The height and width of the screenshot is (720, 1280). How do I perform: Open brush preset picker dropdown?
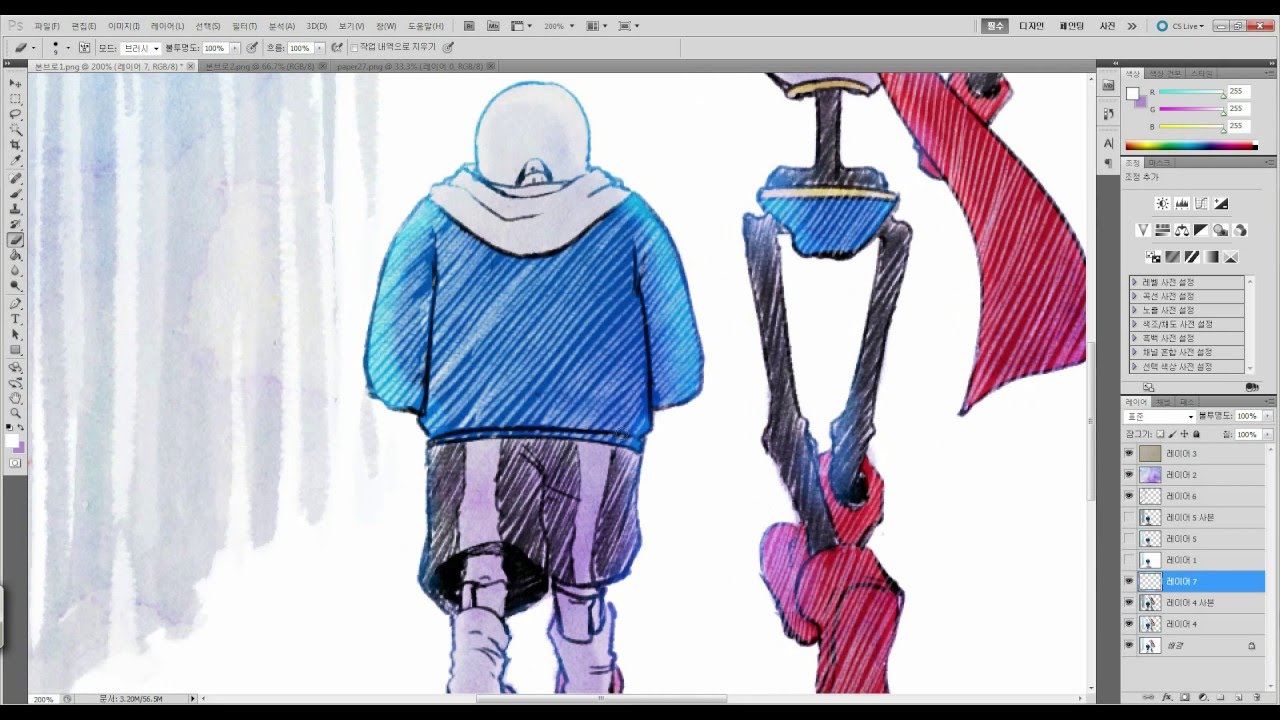pos(67,48)
